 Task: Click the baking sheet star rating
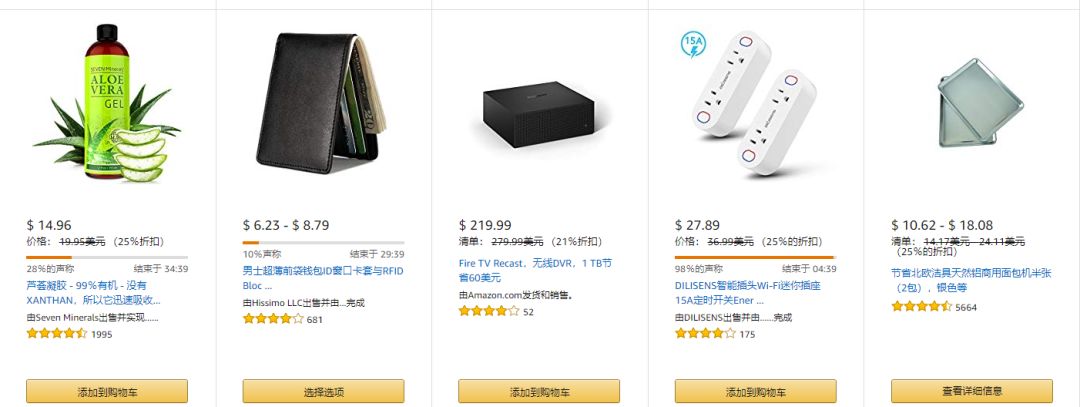coord(920,307)
